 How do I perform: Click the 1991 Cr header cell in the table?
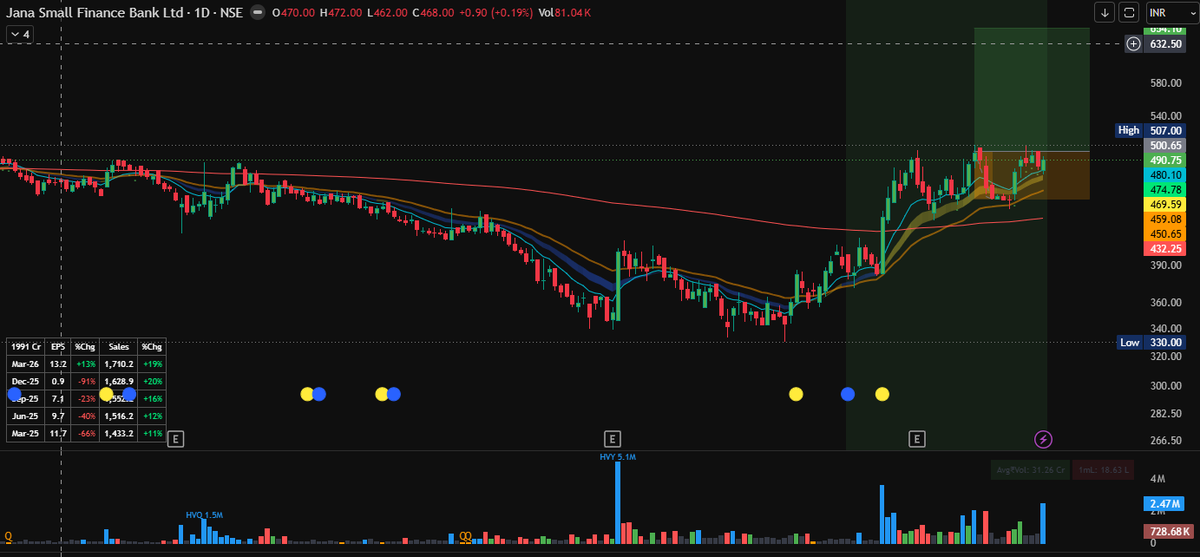pos(26,345)
